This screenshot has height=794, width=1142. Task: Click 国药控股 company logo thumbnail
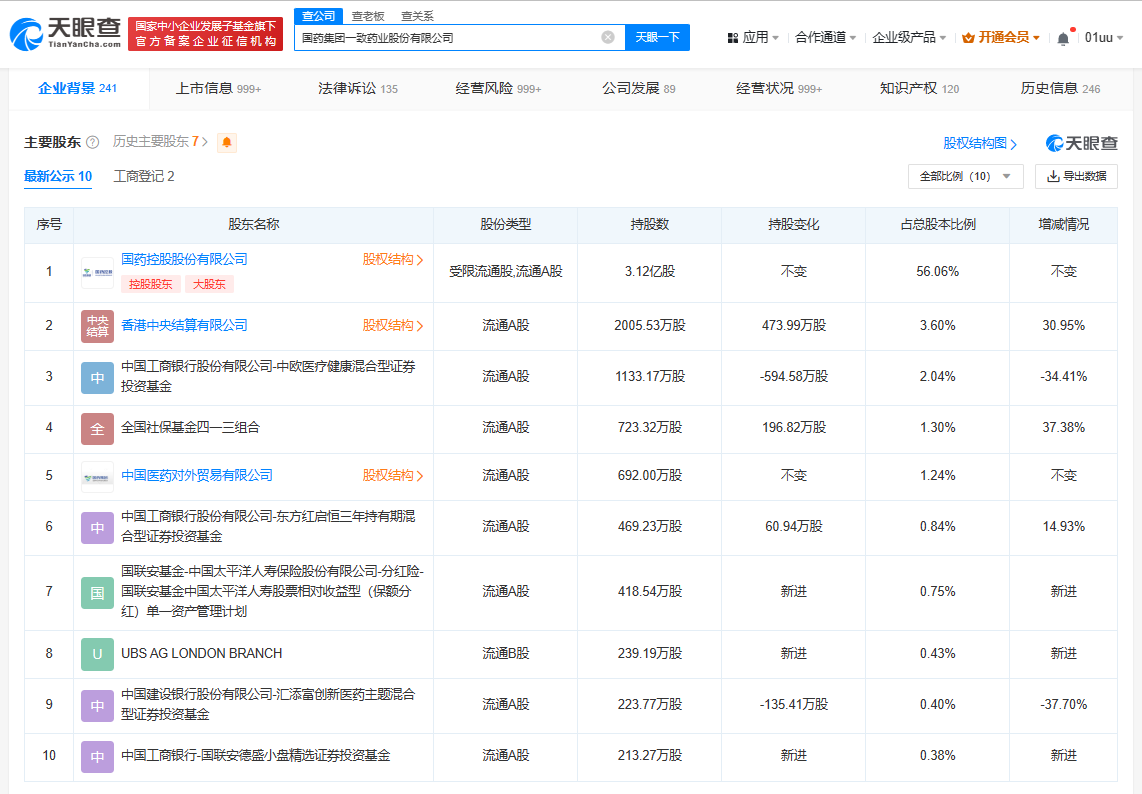(97, 273)
